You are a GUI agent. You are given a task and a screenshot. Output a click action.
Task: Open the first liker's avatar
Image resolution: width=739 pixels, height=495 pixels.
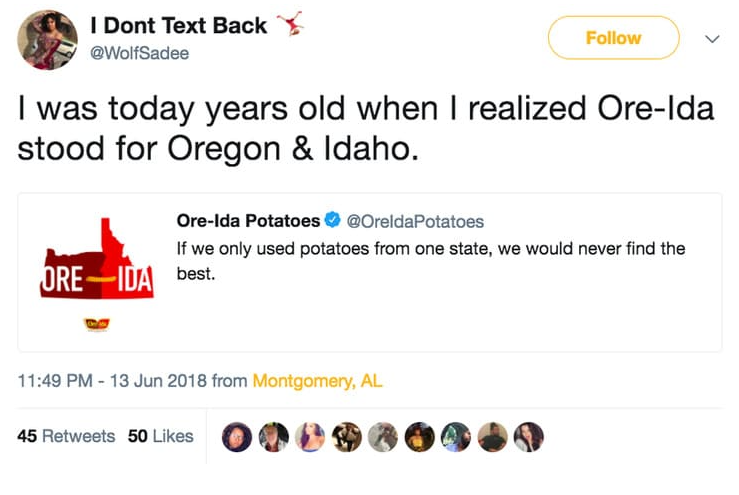(238, 437)
